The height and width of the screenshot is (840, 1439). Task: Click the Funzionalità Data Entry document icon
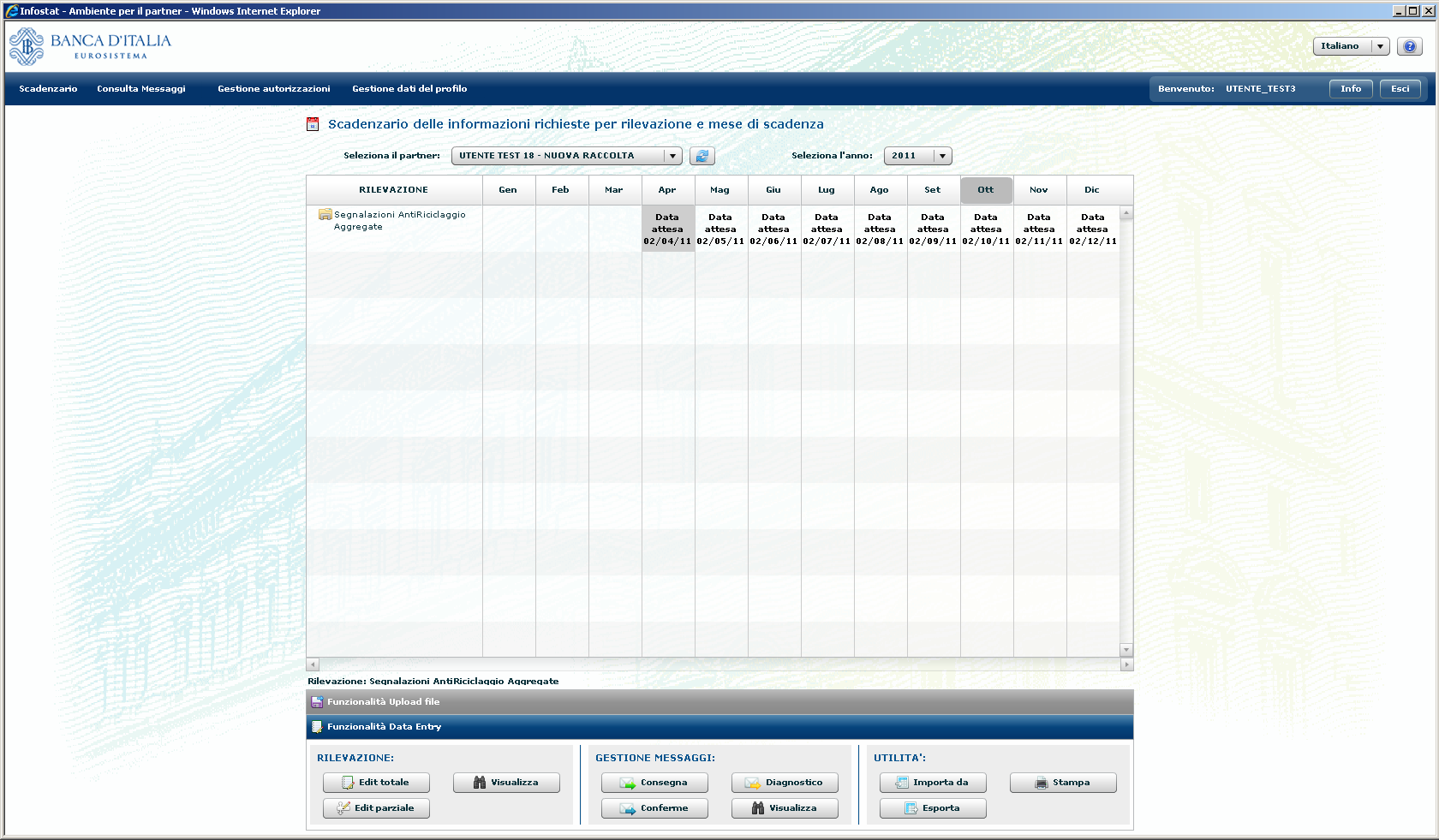coord(317,727)
